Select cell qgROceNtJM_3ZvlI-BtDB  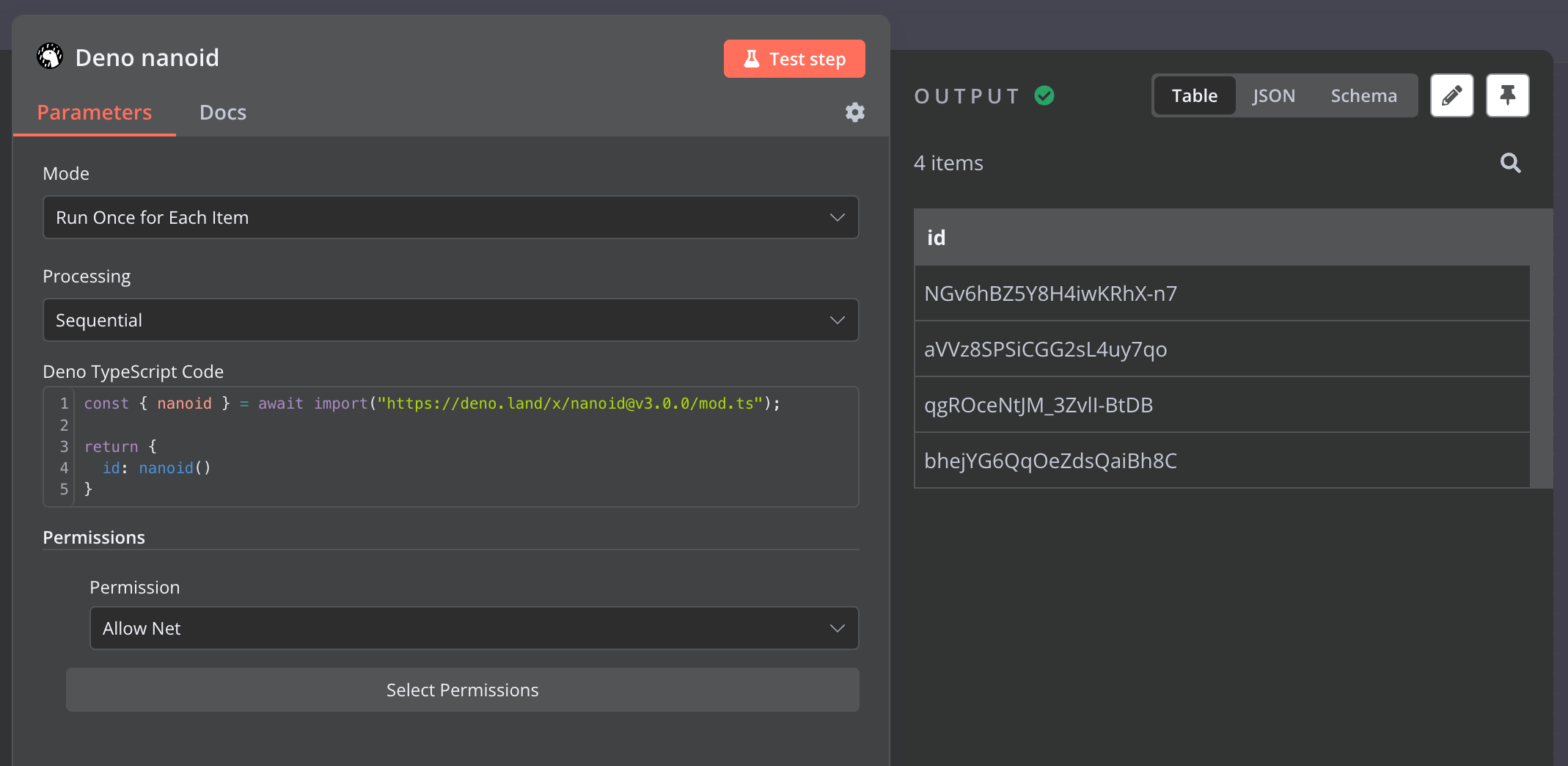click(x=1222, y=405)
